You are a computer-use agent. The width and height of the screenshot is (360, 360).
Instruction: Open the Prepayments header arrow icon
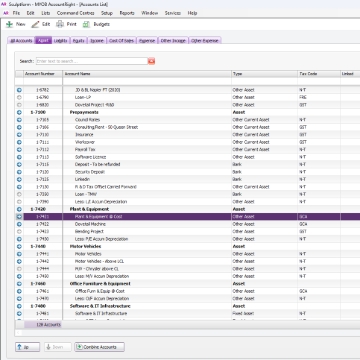pyautogui.click(x=19, y=112)
